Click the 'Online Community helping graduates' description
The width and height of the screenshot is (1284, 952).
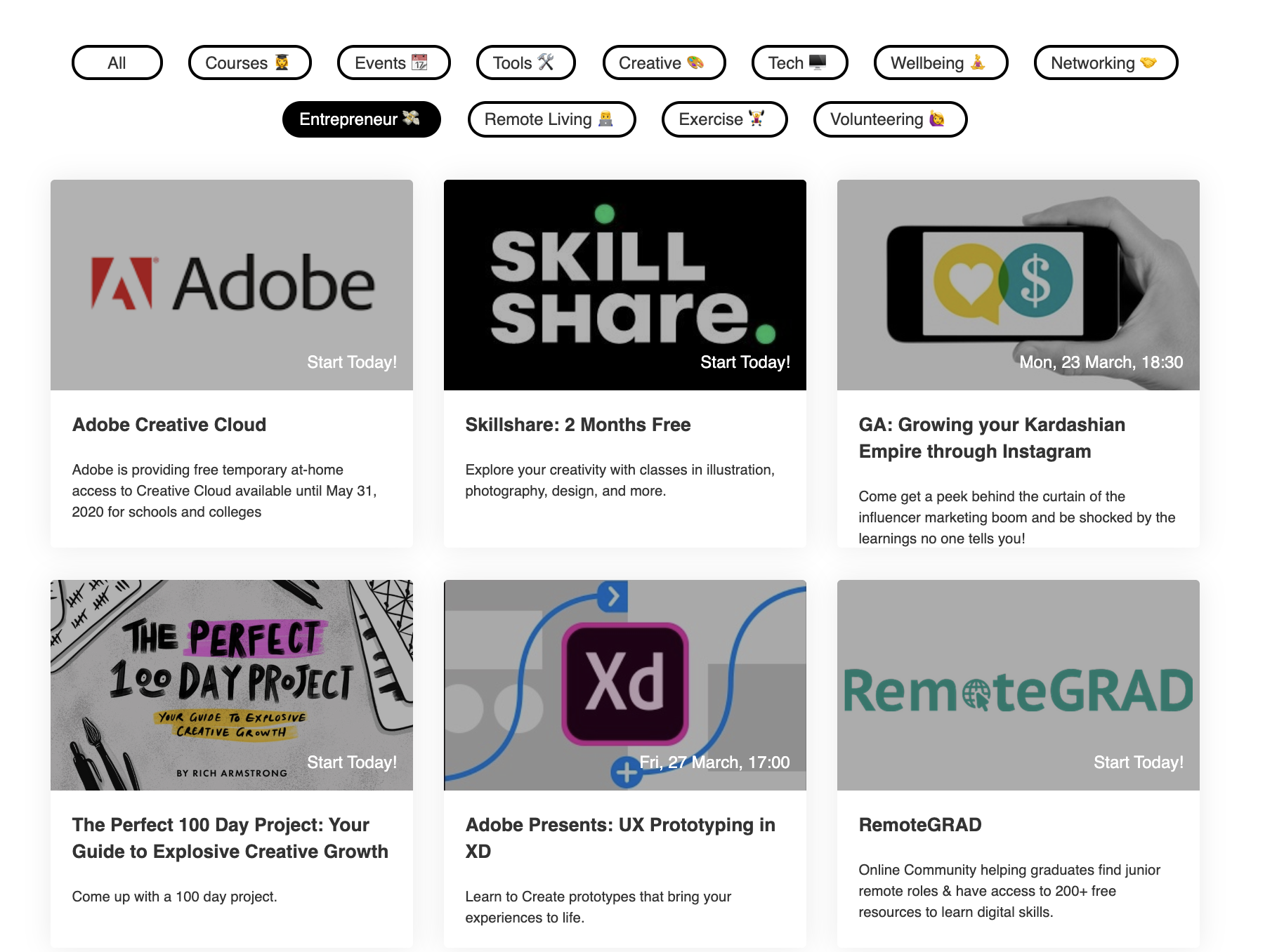click(x=1009, y=891)
